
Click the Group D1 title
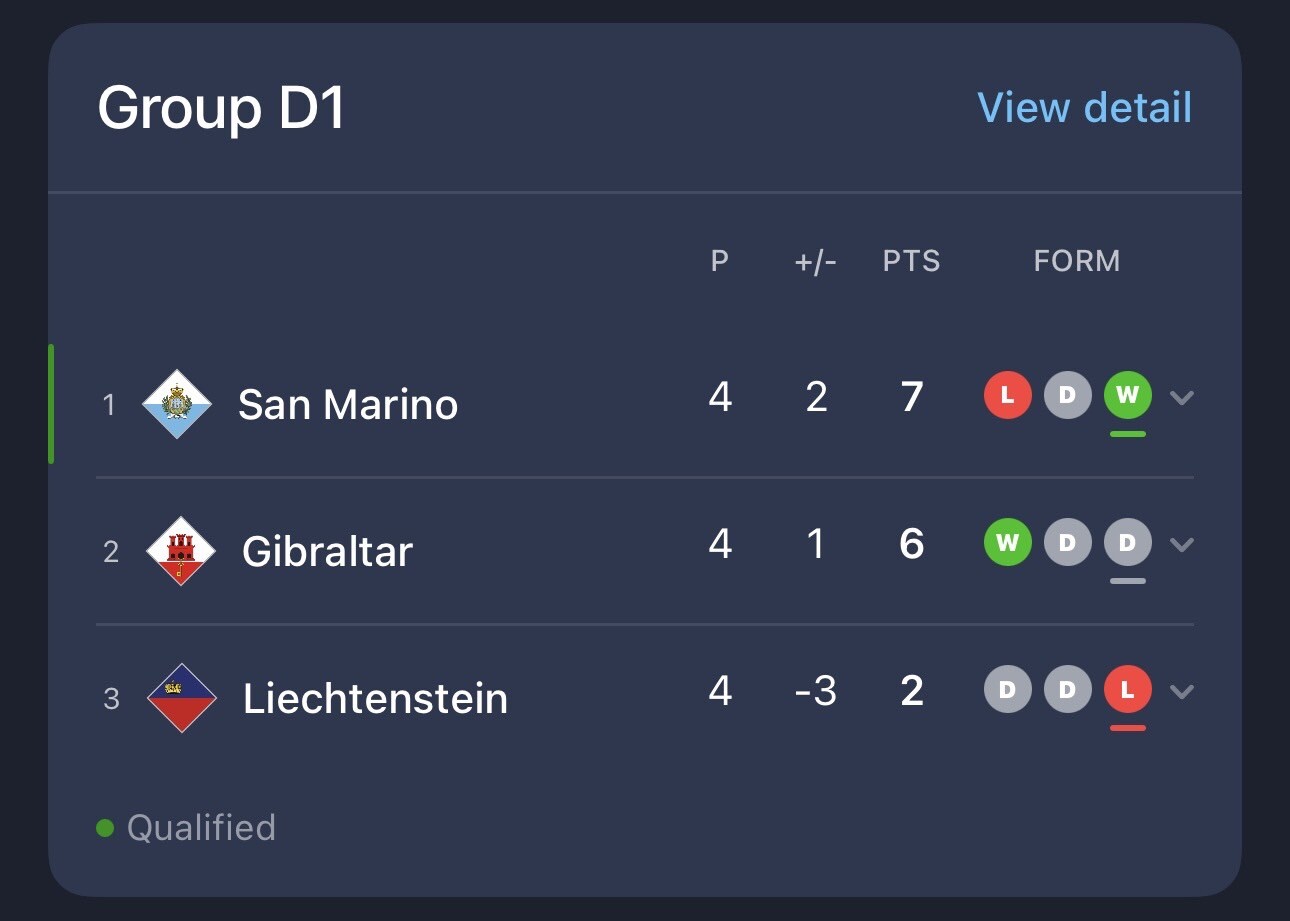pyautogui.click(x=222, y=108)
